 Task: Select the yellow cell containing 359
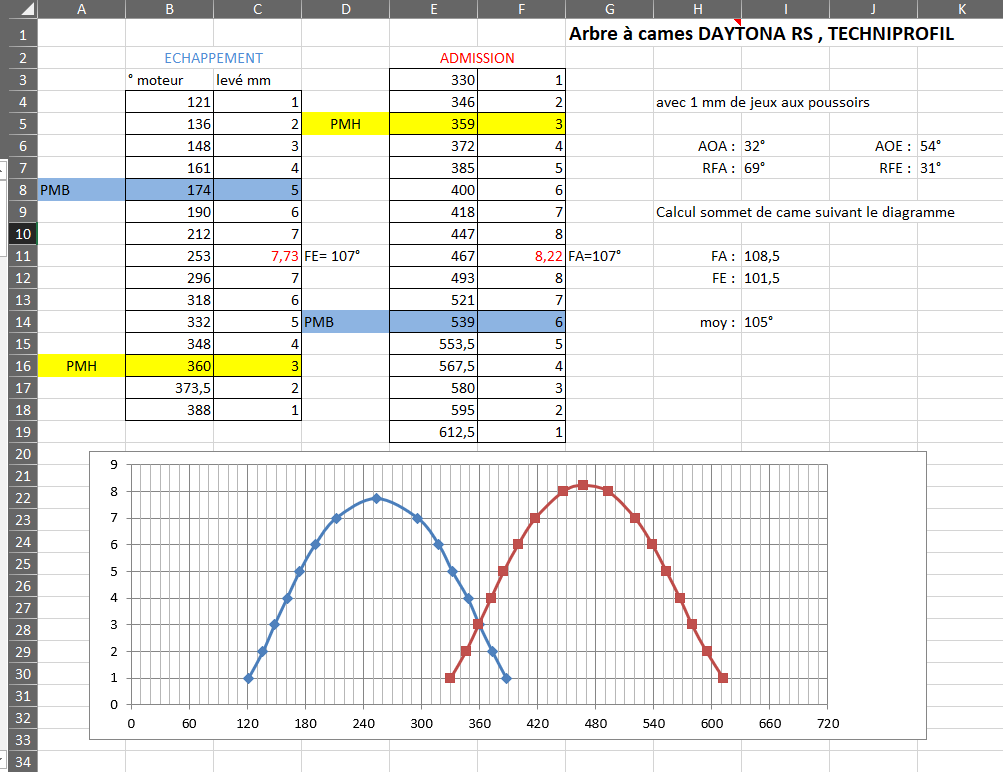[x=433, y=124]
